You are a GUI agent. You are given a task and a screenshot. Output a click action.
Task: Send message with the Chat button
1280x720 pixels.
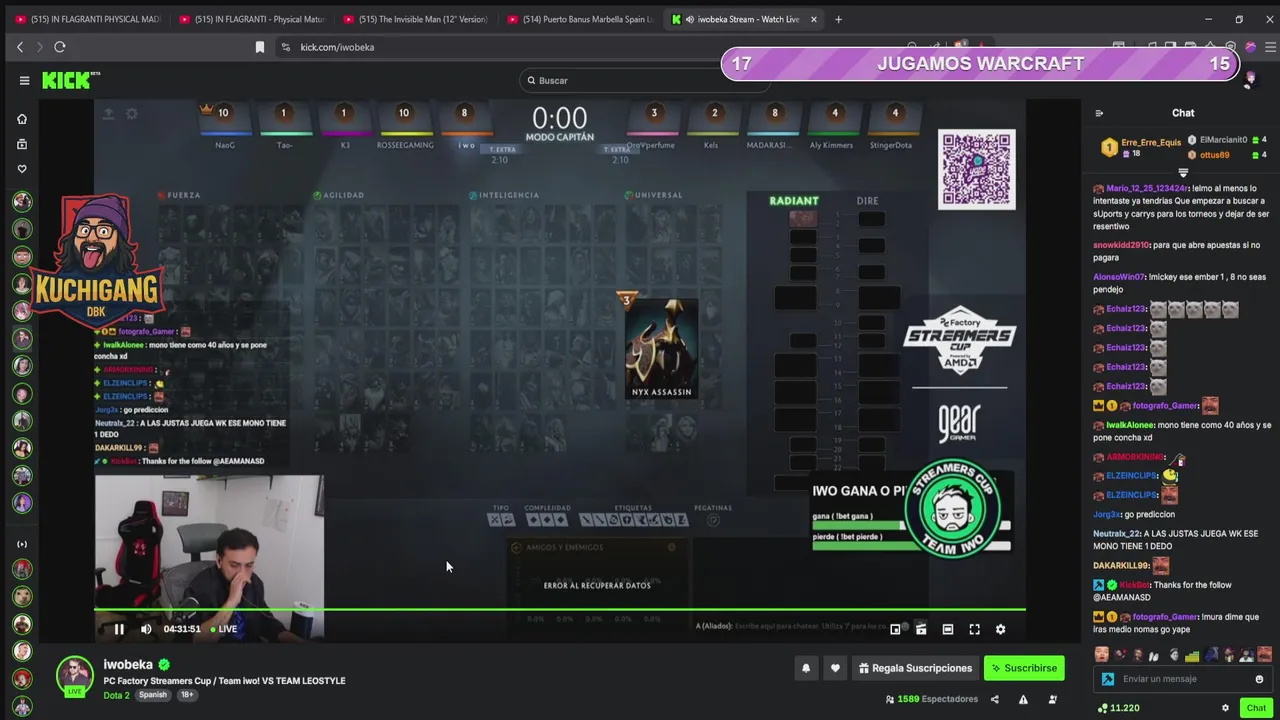[x=1256, y=708]
